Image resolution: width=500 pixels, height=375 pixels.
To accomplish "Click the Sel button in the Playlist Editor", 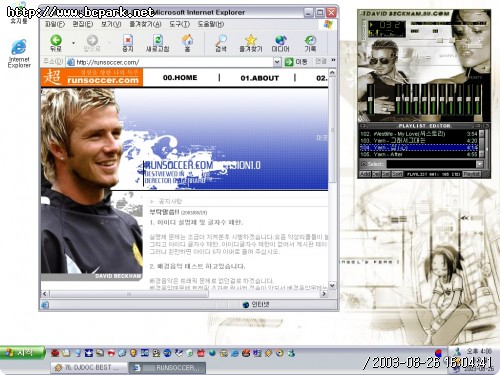I will 386,174.
